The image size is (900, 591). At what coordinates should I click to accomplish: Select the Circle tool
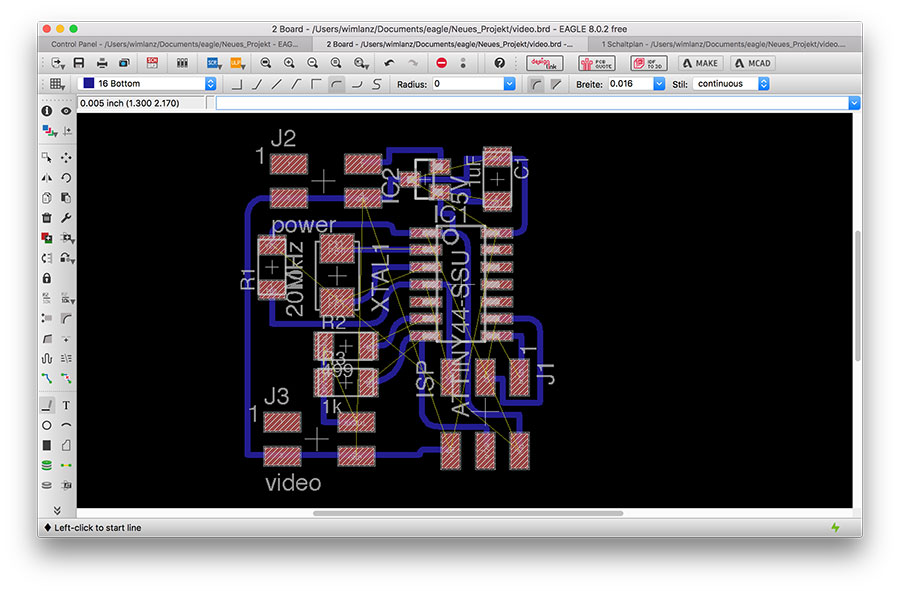[x=46, y=425]
